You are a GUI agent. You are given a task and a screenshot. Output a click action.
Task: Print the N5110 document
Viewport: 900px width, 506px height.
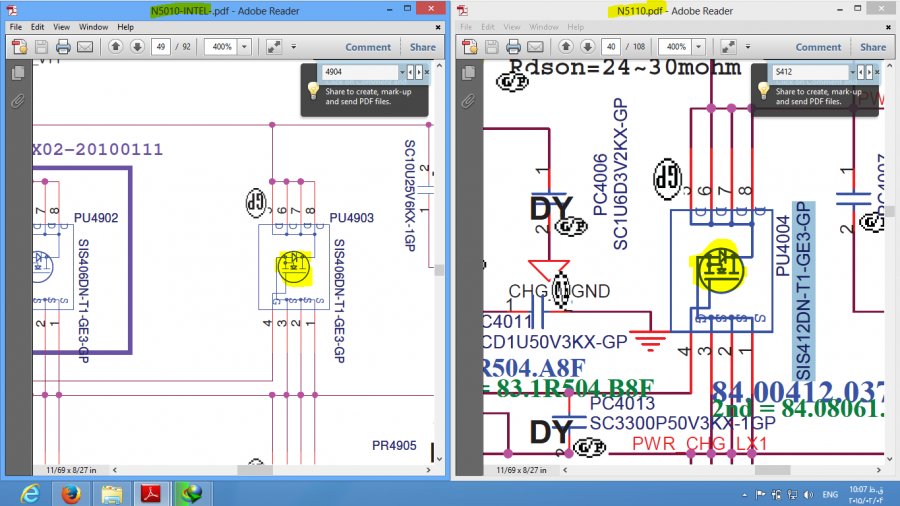click(513, 47)
